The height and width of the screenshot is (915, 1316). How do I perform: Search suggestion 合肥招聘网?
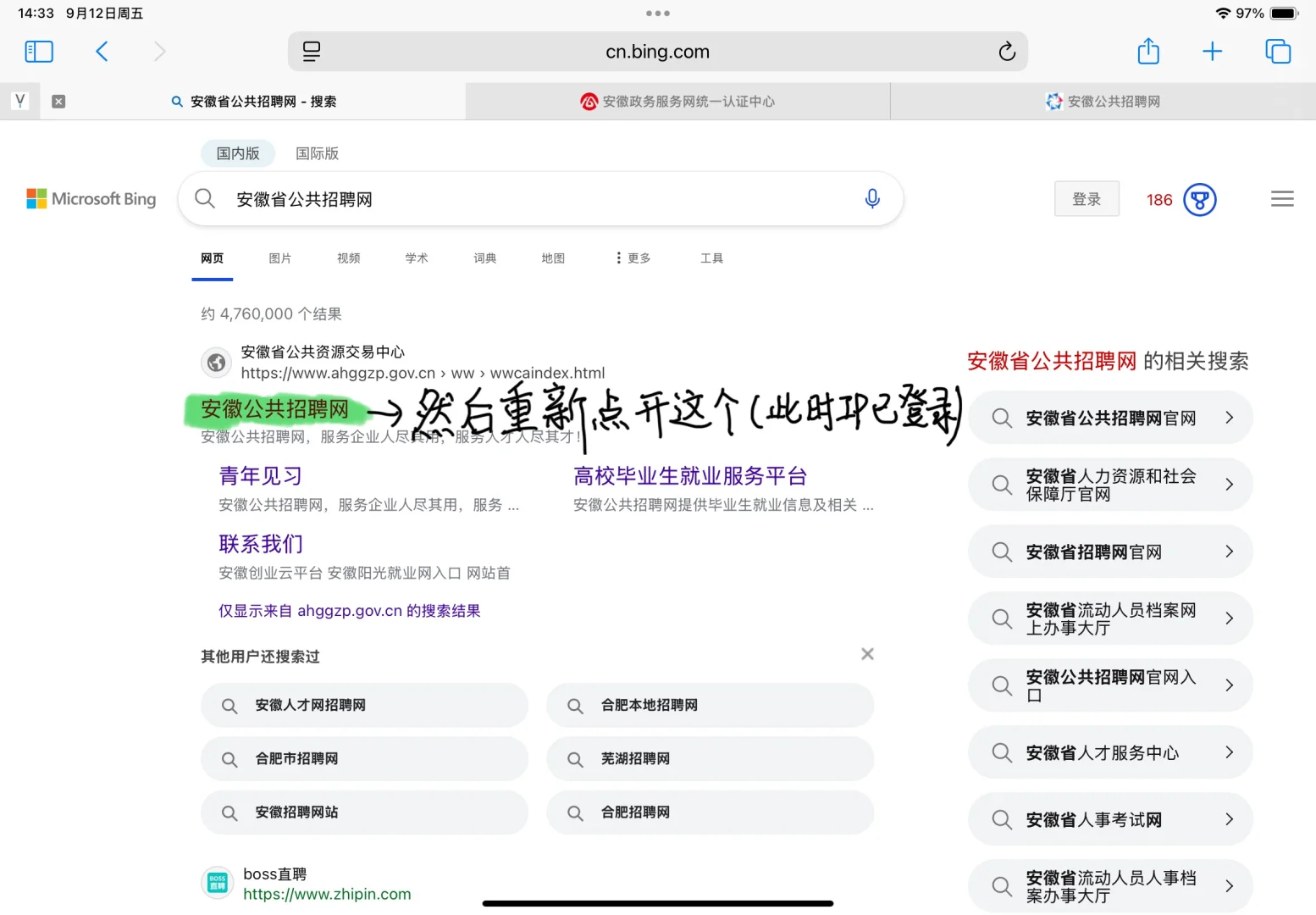tap(710, 812)
